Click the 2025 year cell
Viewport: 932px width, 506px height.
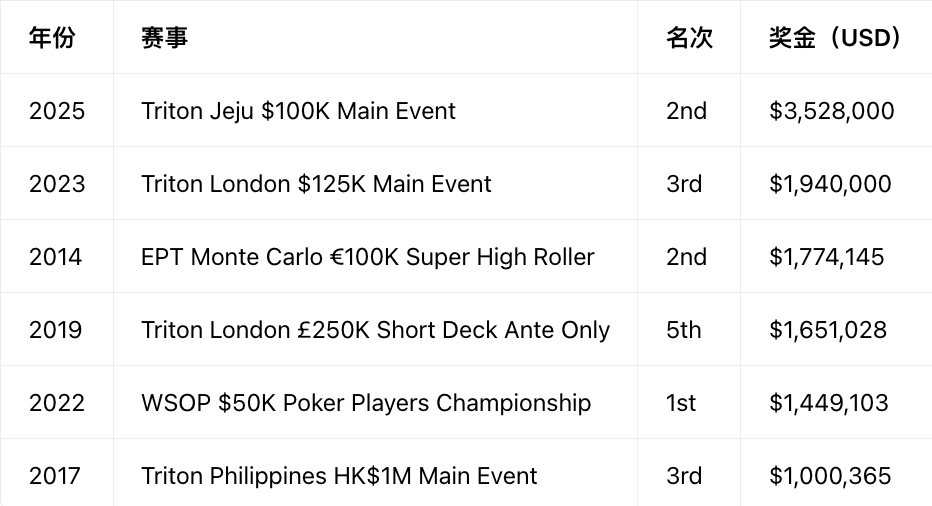tap(57, 111)
